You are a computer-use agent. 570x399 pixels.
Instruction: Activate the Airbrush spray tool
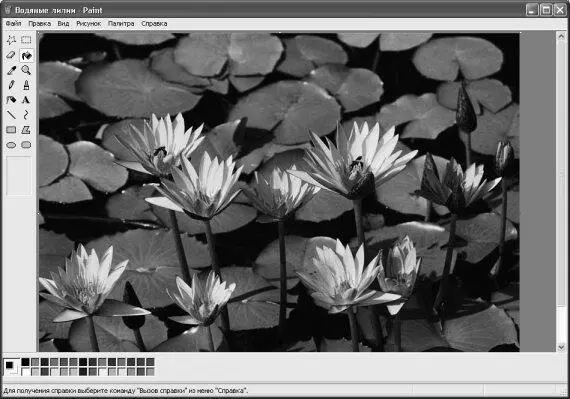tap(11, 100)
